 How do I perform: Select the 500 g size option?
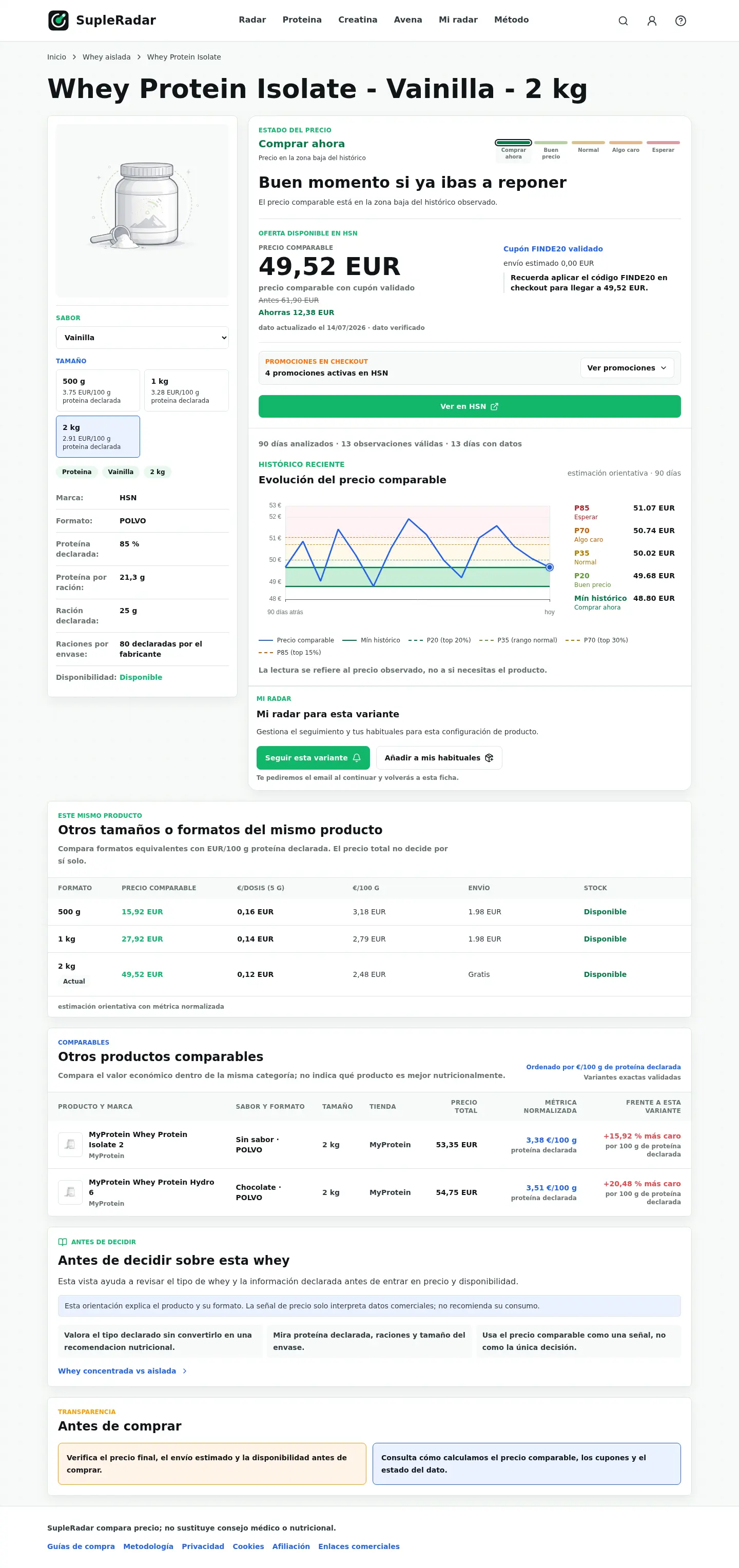[98, 390]
